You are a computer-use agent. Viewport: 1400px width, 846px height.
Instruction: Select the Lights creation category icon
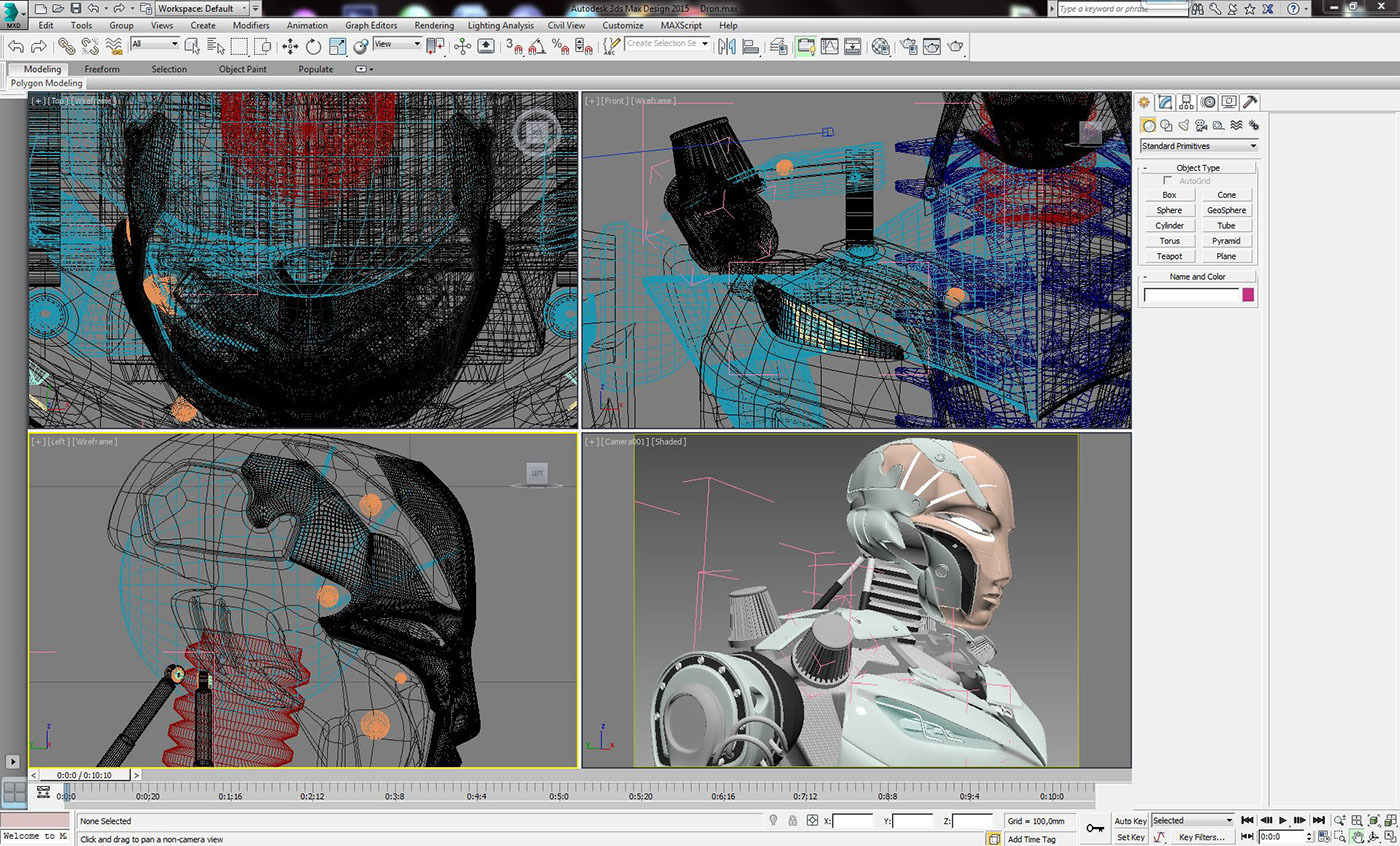(x=1184, y=125)
